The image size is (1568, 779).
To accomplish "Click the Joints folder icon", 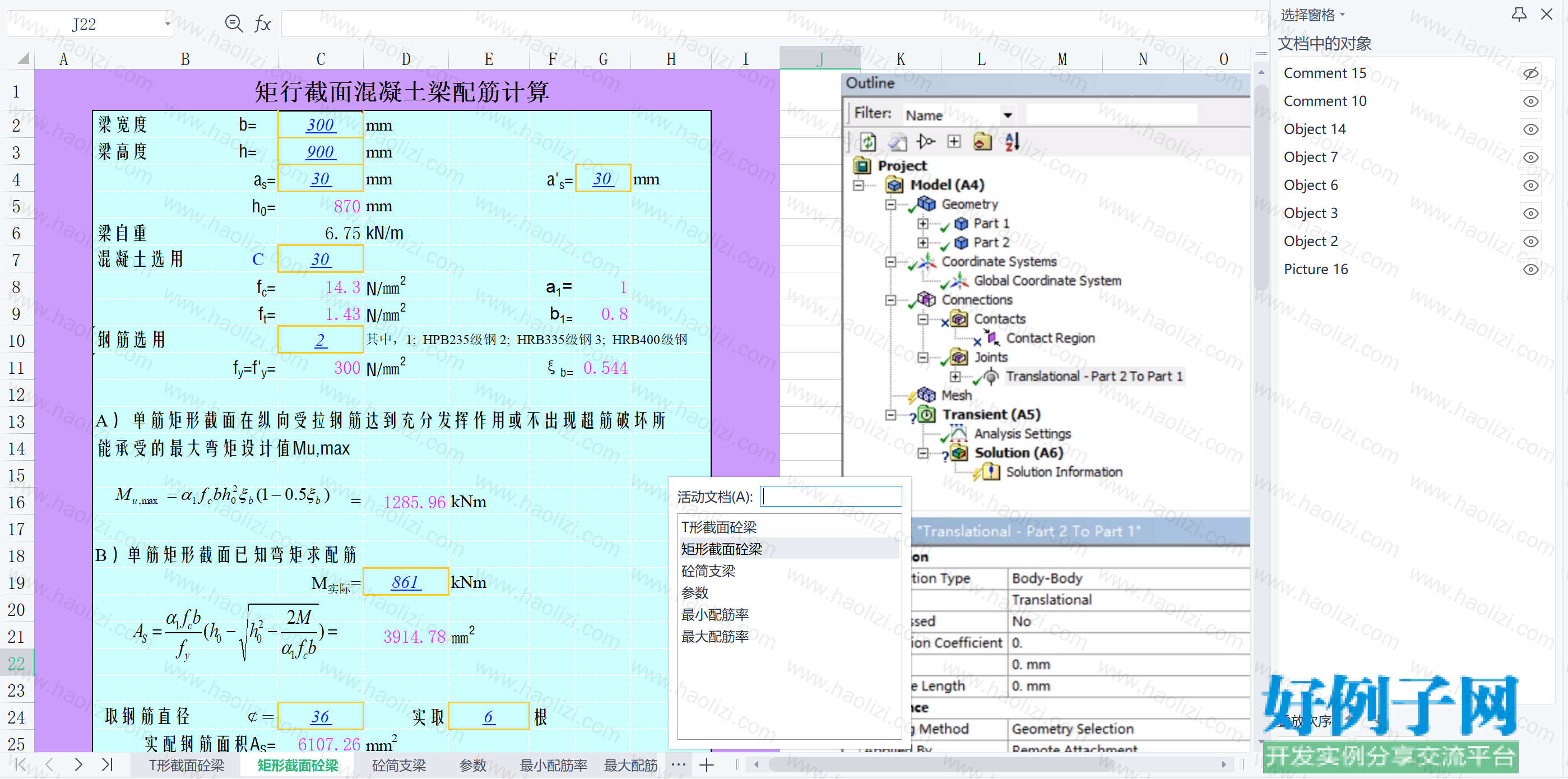I will [959, 356].
